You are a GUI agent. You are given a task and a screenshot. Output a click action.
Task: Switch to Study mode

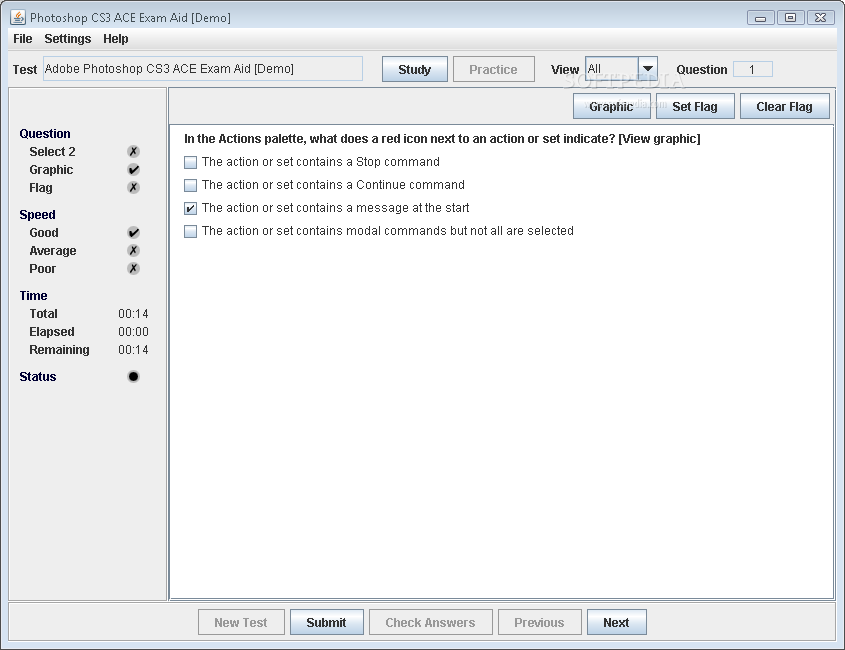pos(414,69)
